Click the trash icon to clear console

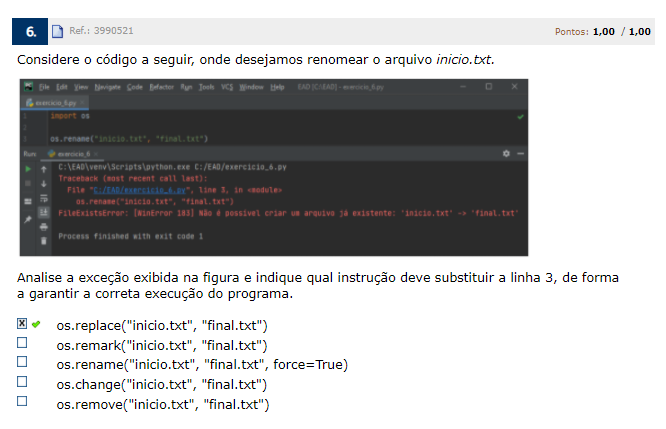click(x=43, y=240)
